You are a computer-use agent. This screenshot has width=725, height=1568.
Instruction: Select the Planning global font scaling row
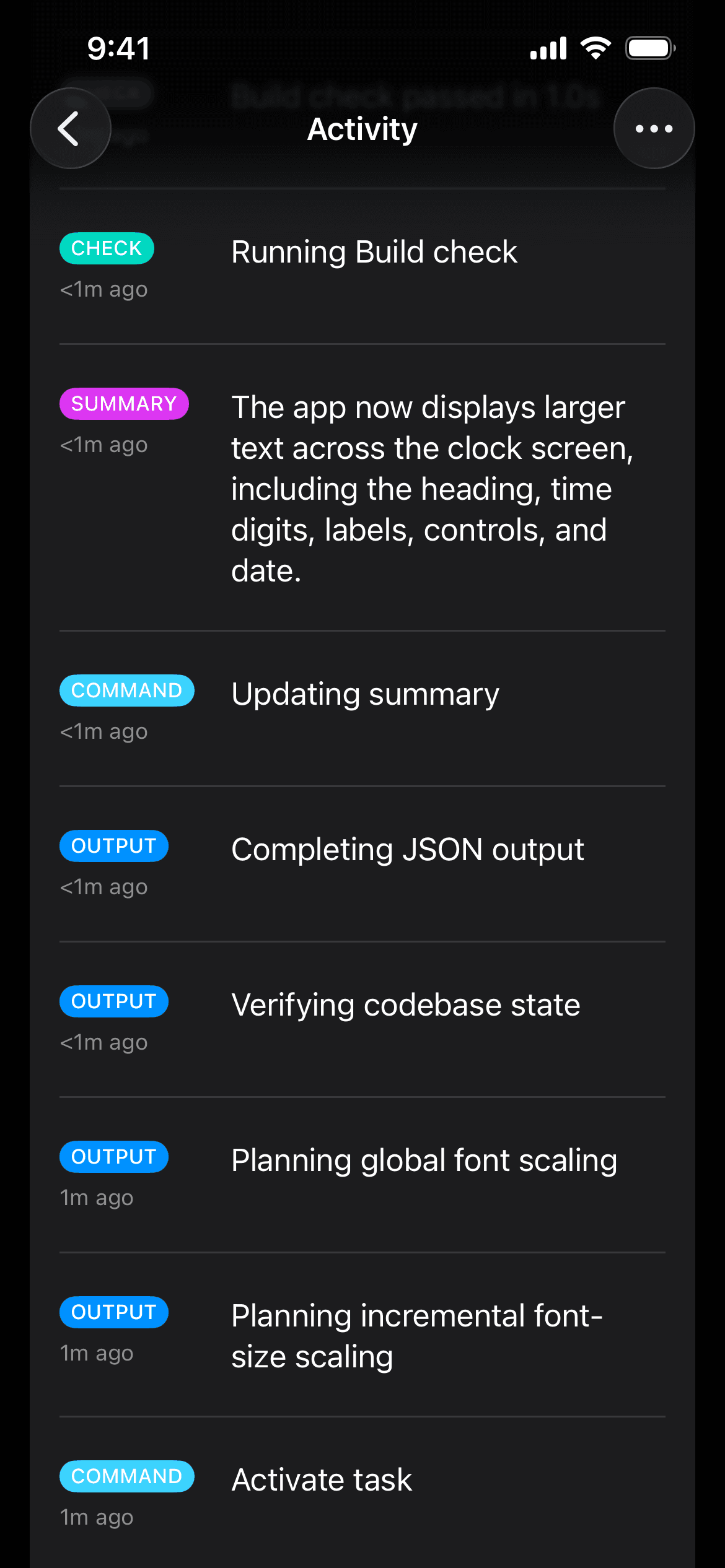tap(423, 1159)
